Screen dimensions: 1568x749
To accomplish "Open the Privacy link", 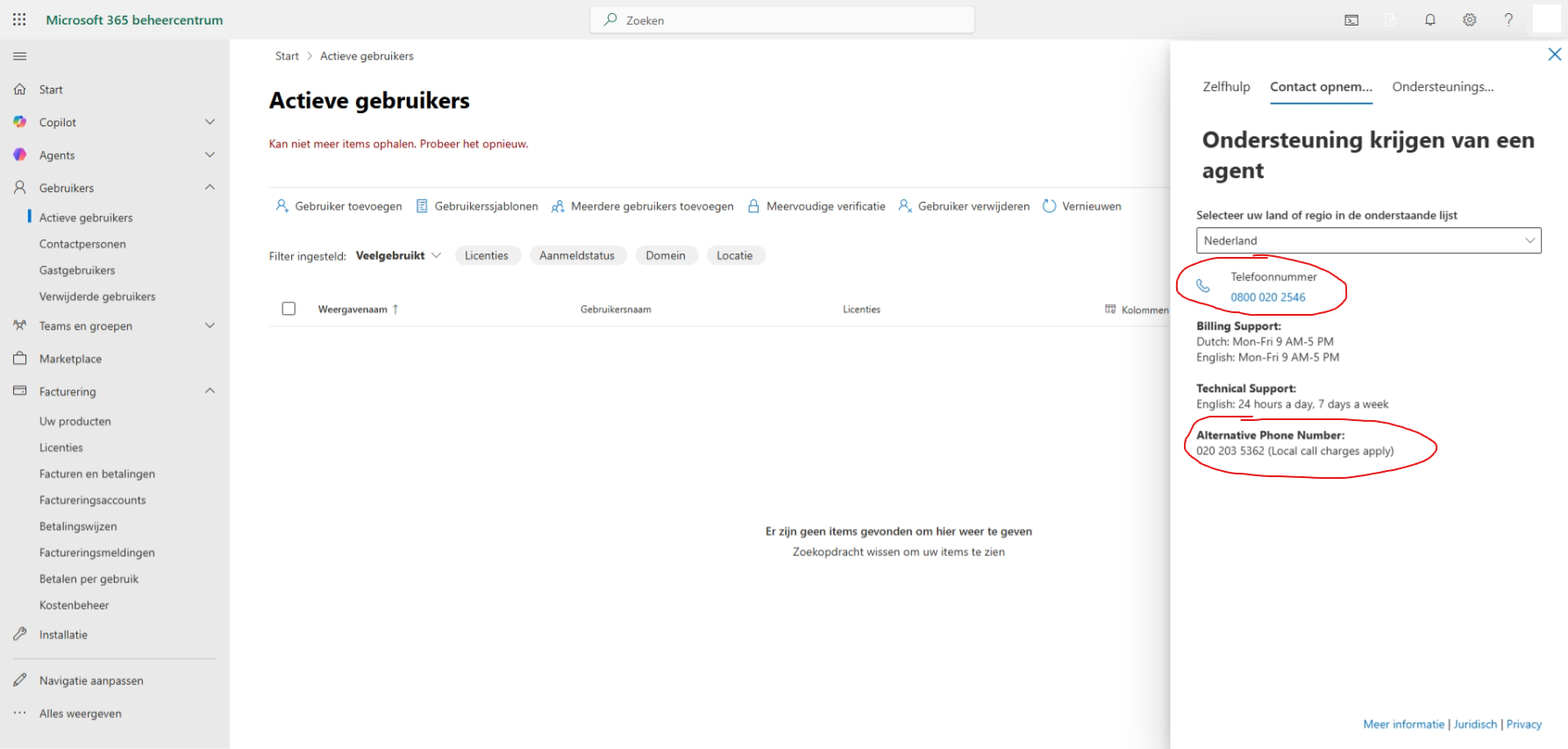I will [1524, 724].
